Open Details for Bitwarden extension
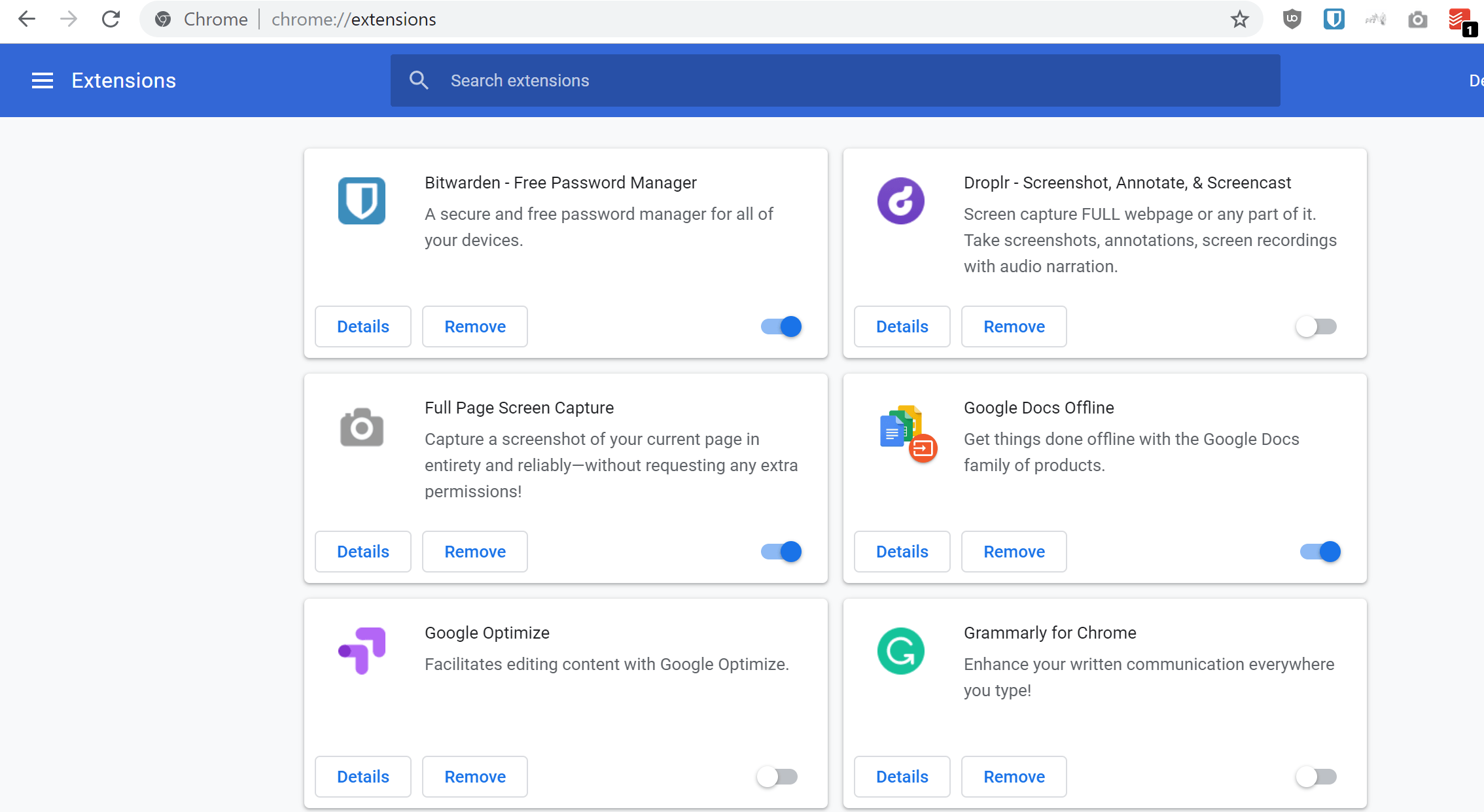This screenshot has width=1484, height=812. (x=362, y=326)
